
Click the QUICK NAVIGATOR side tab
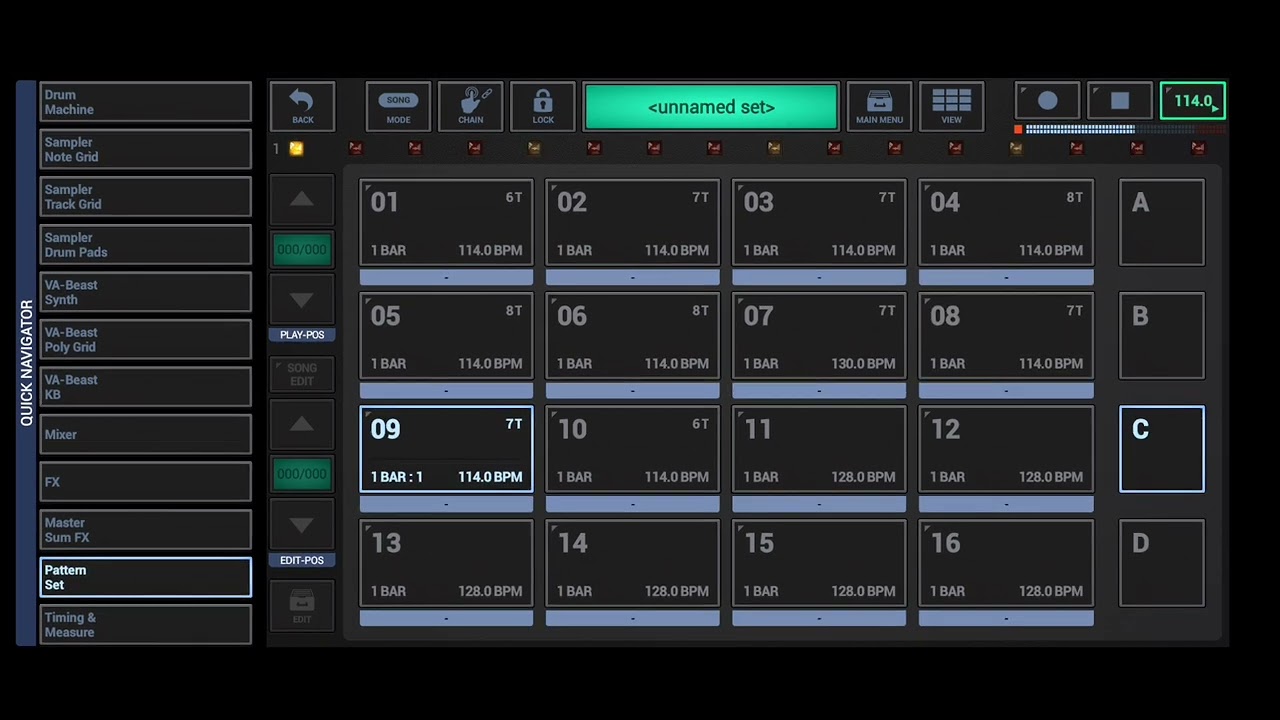(27, 363)
